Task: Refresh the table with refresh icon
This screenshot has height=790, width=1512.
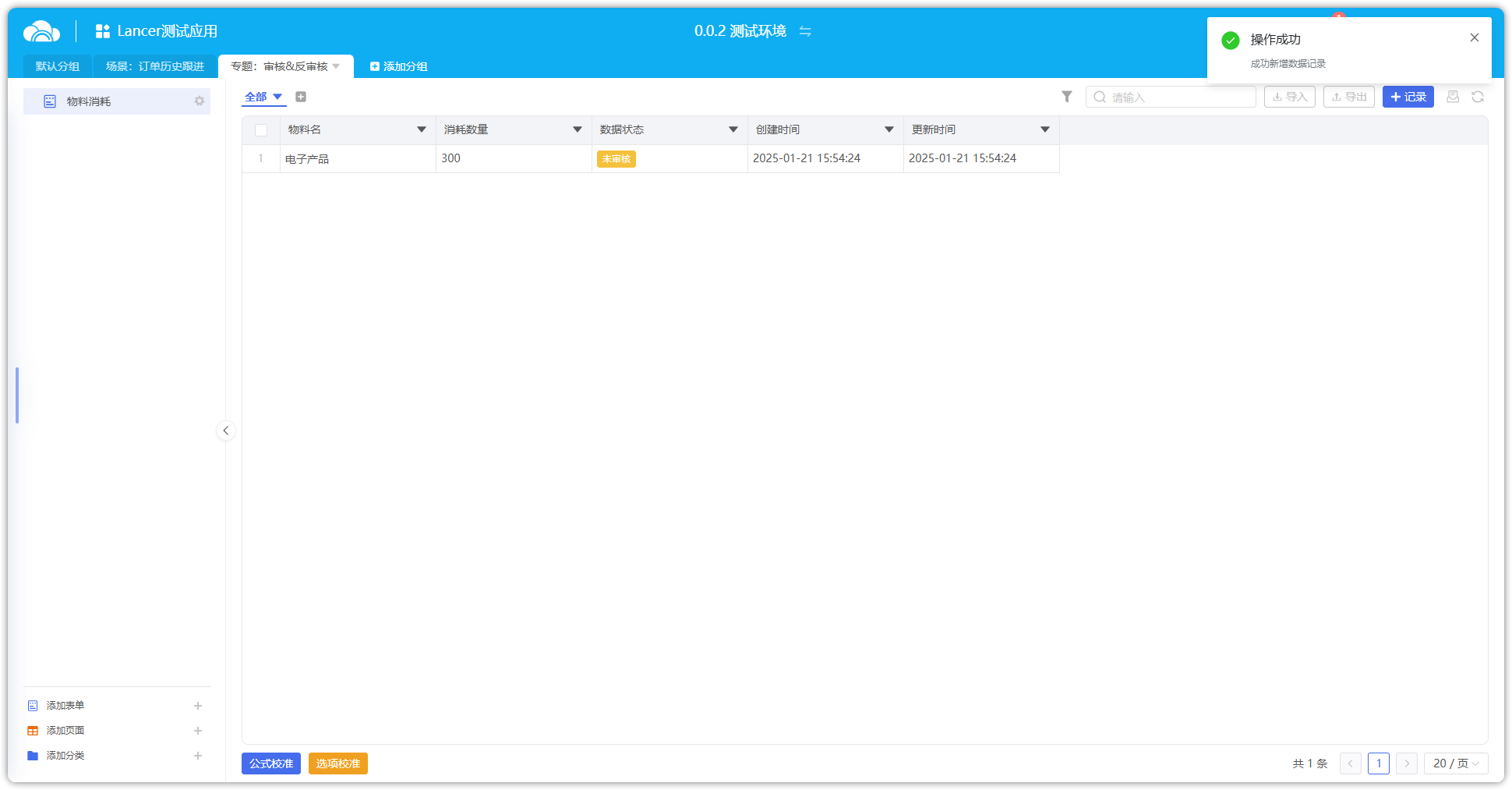Action: [1478, 97]
